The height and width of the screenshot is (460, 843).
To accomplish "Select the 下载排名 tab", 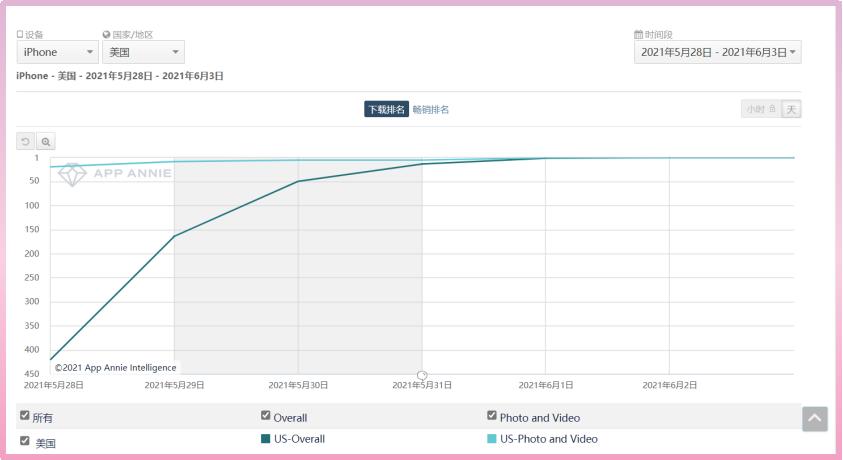I will [x=386, y=110].
